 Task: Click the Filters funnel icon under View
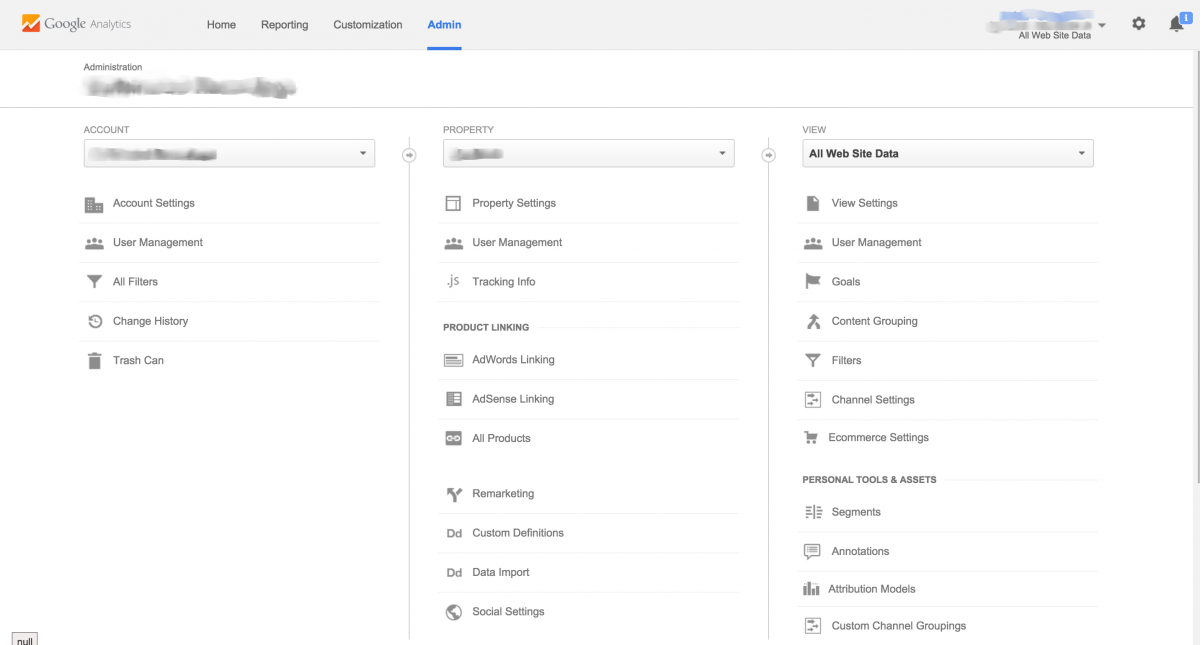813,361
